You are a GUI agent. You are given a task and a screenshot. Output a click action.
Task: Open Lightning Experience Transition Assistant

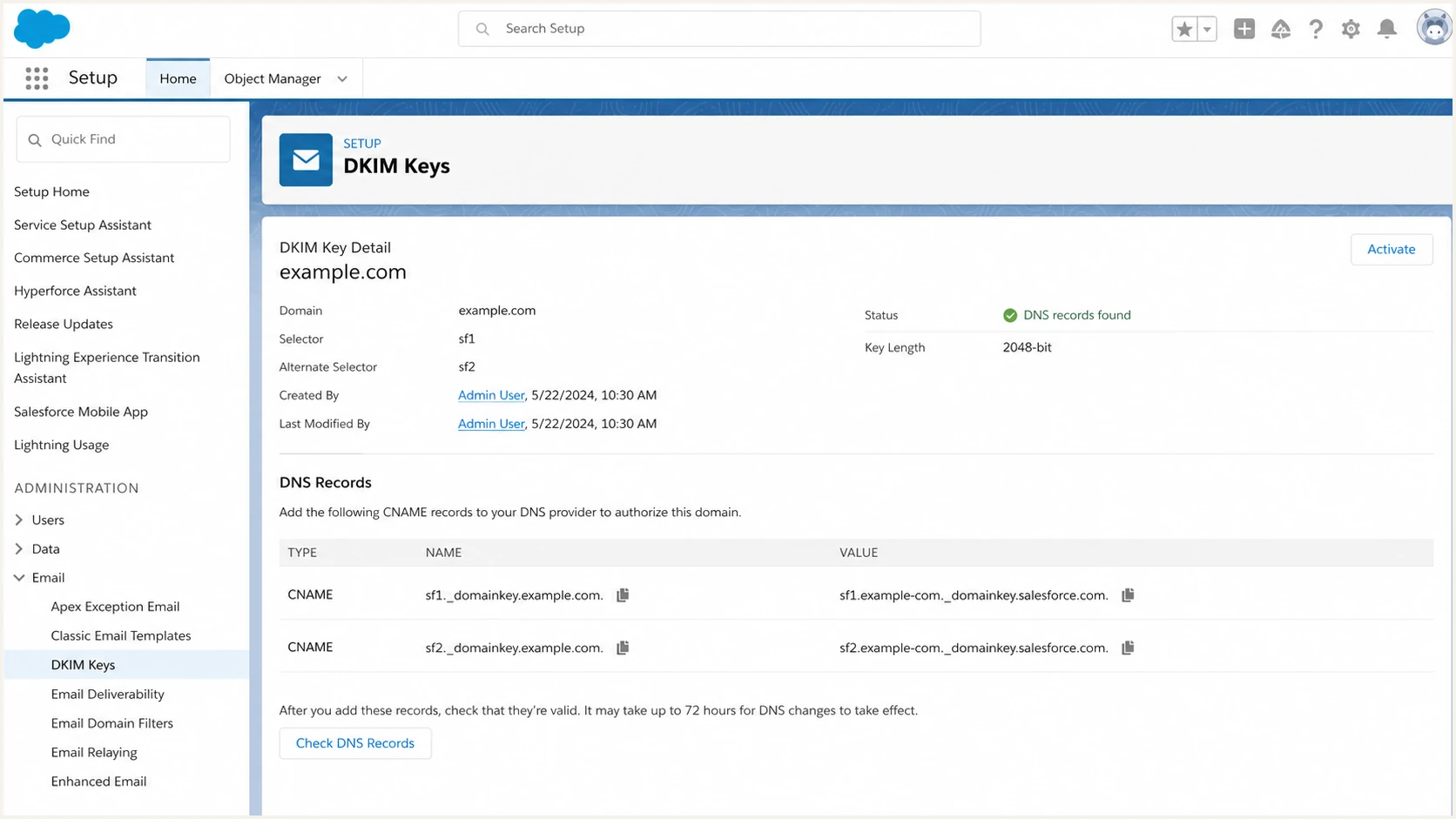(107, 367)
